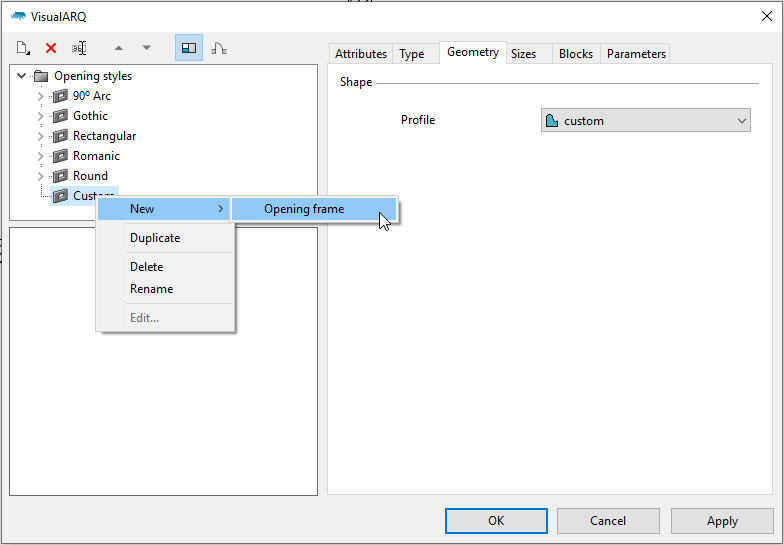Click the move down arrow icon
This screenshot has height=545, width=784.
pyautogui.click(x=146, y=48)
